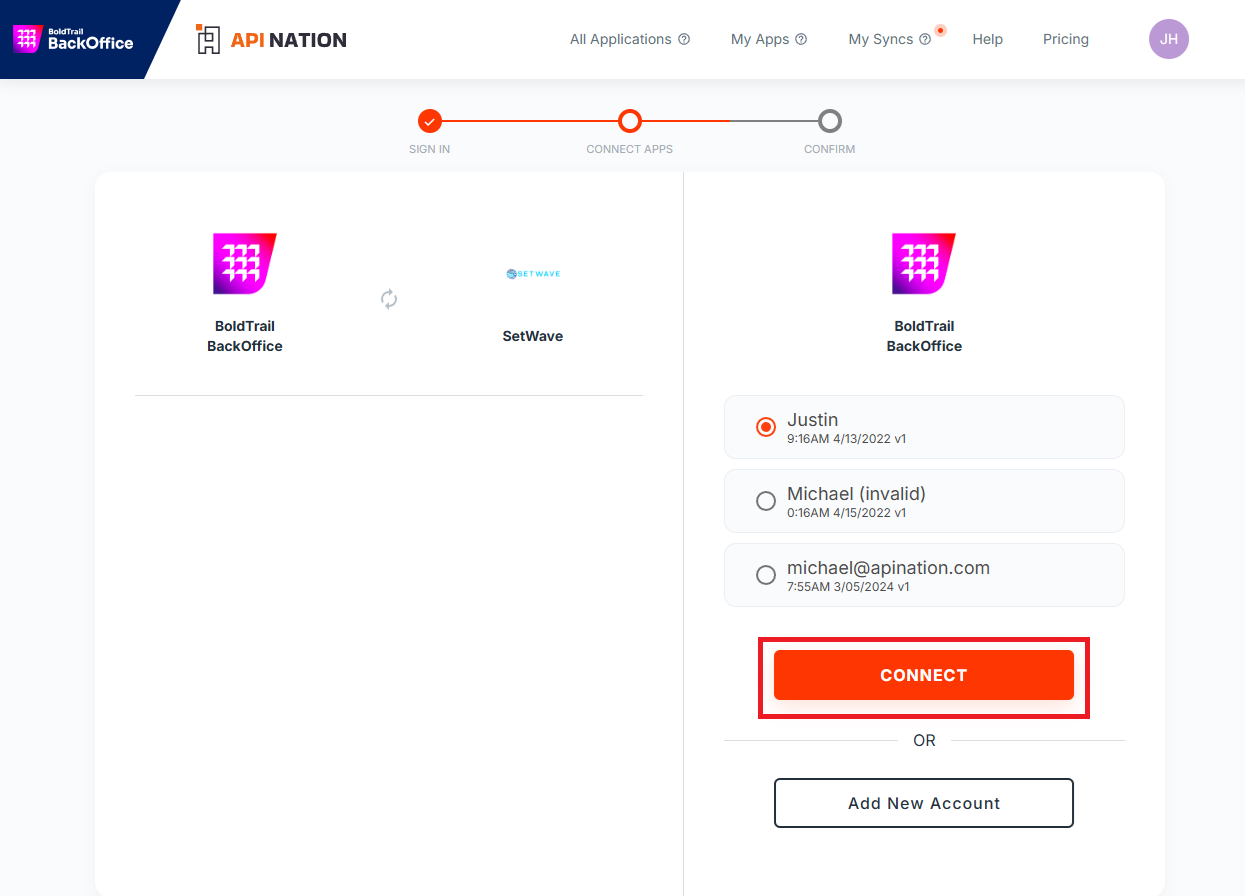The height and width of the screenshot is (896, 1245).
Task: Select the Michael (invalid) account option
Action: click(766, 501)
